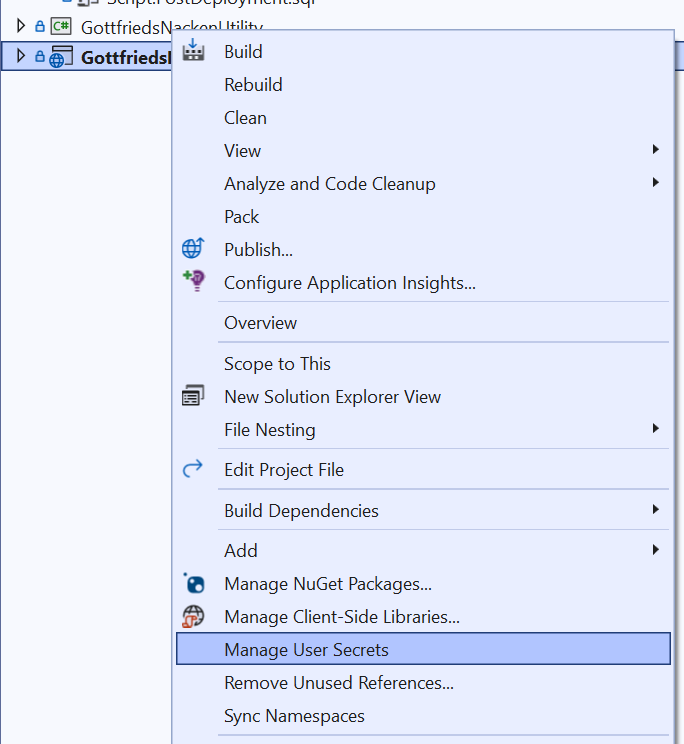This screenshot has width=684, height=744.
Task: Open the Add submenu
Action: [x=241, y=551]
